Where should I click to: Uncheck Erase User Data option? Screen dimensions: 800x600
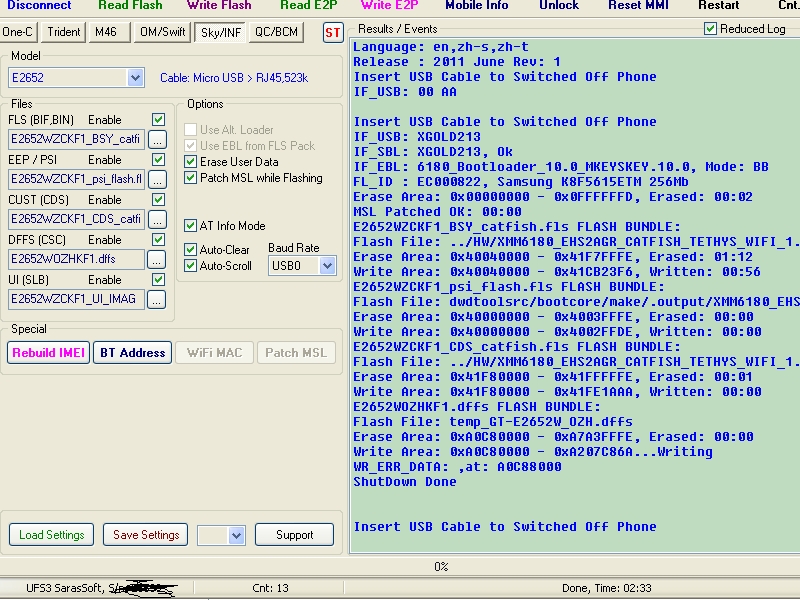coord(190,162)
